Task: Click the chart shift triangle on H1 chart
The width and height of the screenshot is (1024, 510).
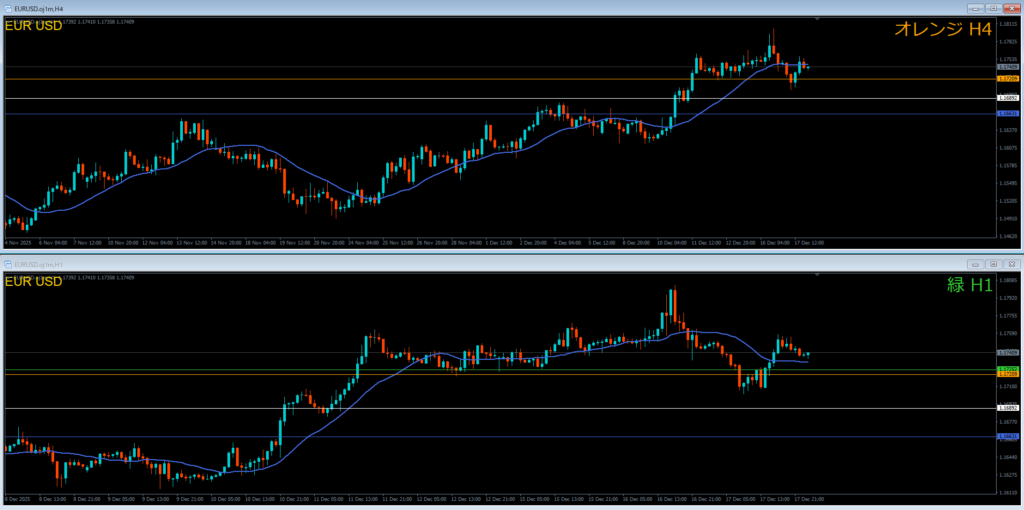Action: pos(817,275)
